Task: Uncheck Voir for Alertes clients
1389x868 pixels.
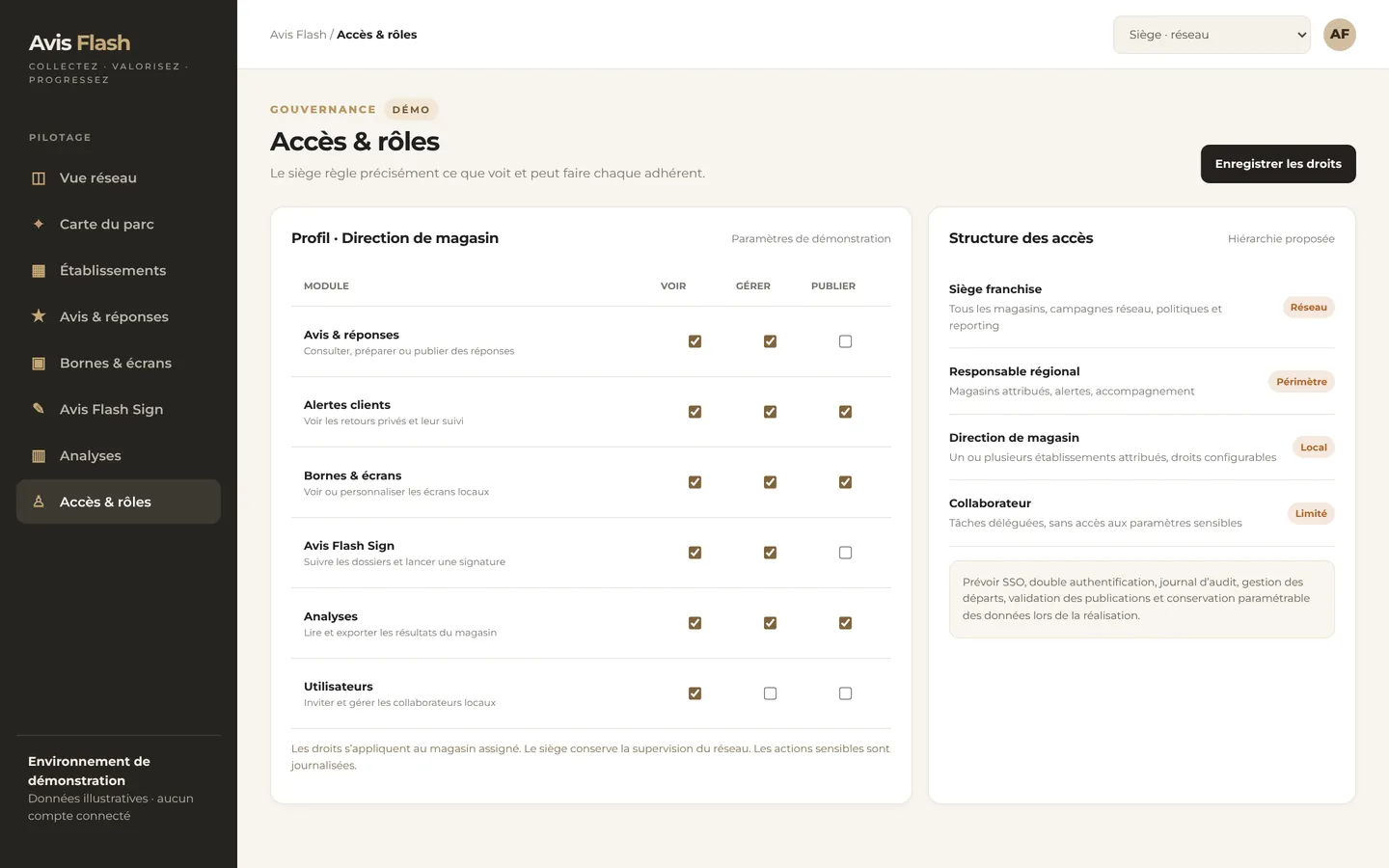Action: tap(694, 412)
